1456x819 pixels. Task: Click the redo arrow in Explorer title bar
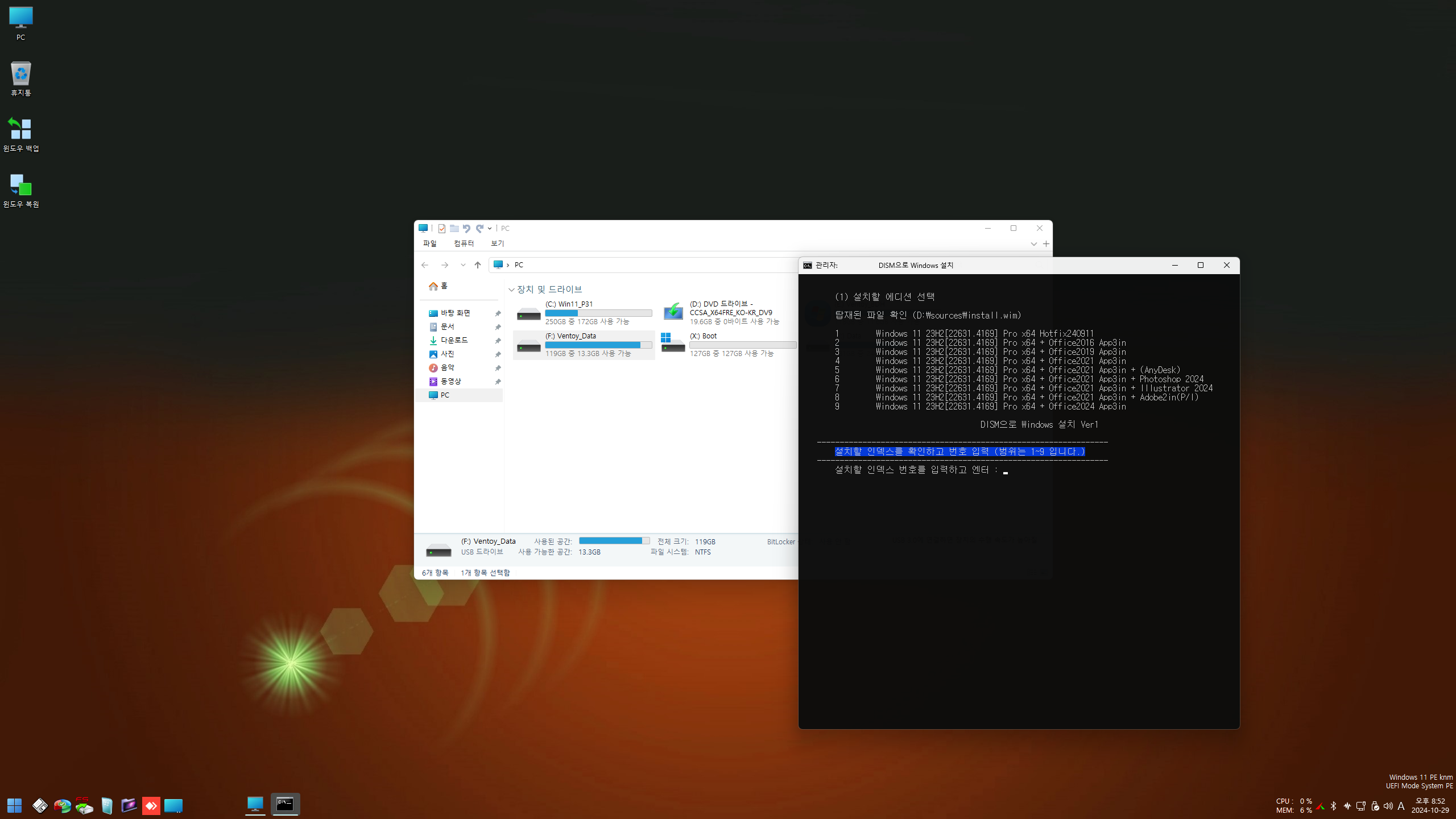point(479,228)
